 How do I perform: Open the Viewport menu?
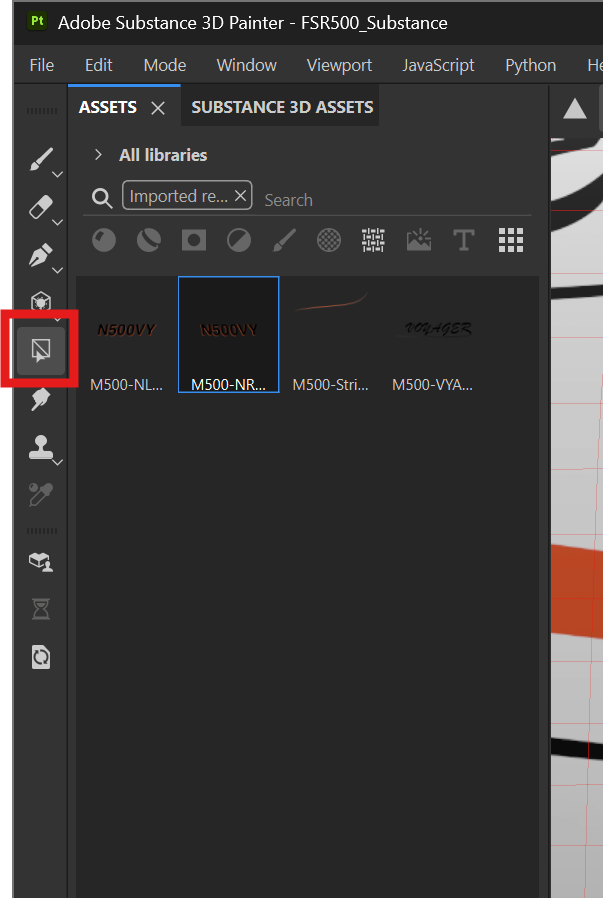pyautogui.click(x=340, y=65)
